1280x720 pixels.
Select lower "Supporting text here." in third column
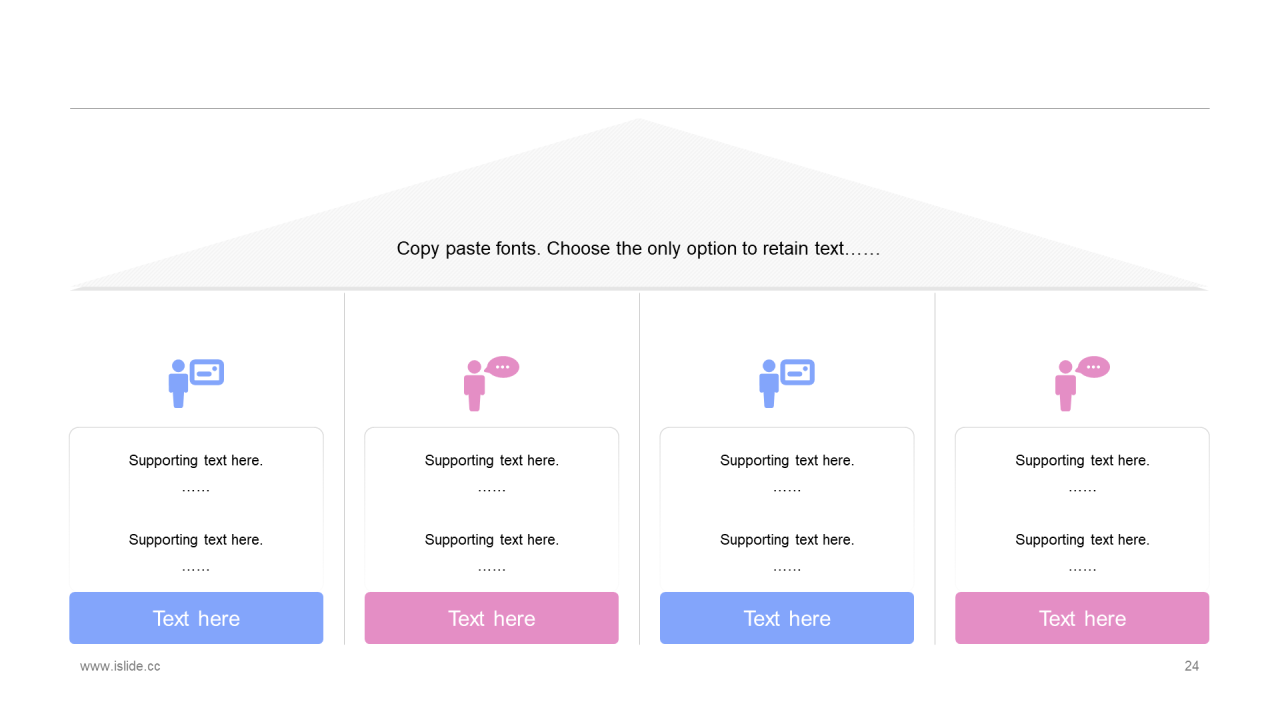(x=787, y=540)
